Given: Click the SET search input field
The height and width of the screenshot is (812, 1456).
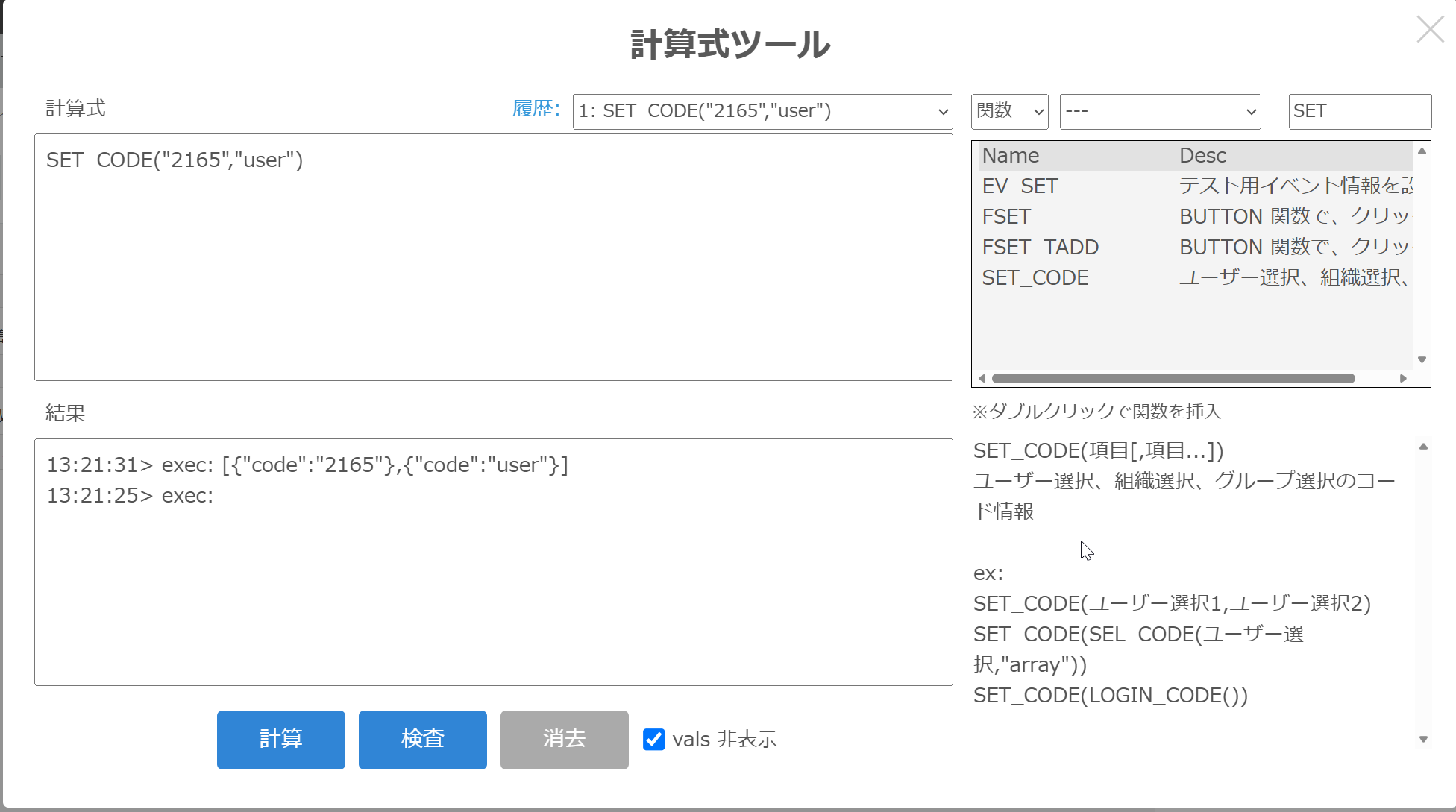Looking at the screenshot, I should pyautogui.click(x=1359, y=111).
